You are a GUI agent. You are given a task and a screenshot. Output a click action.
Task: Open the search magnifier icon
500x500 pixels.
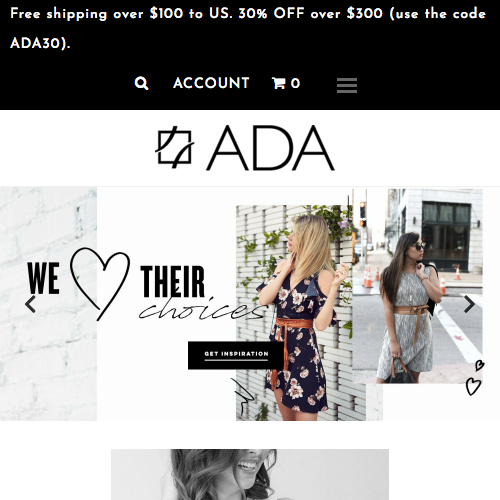pyautogui.click(x=141, y=83)
